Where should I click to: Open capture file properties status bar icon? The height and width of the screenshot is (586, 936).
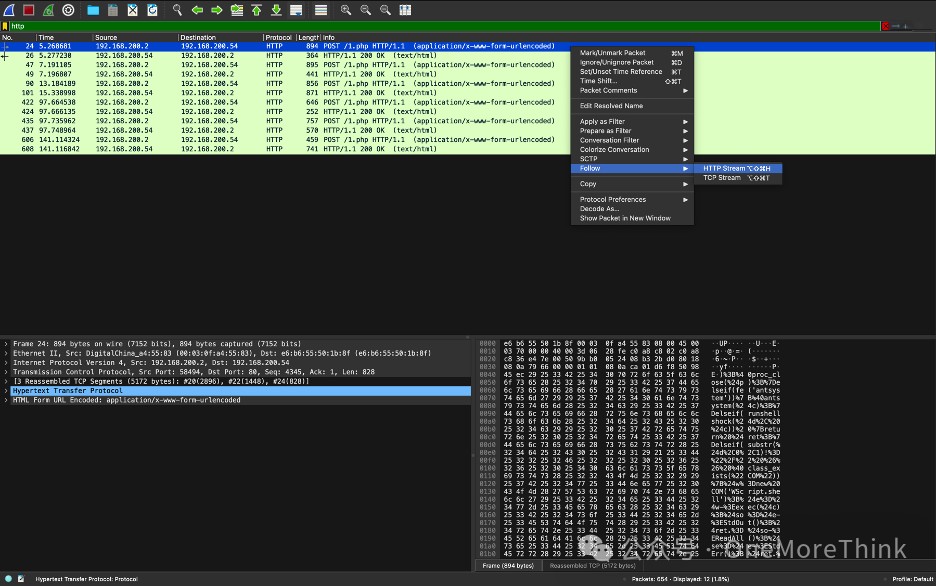pos(21,579)
